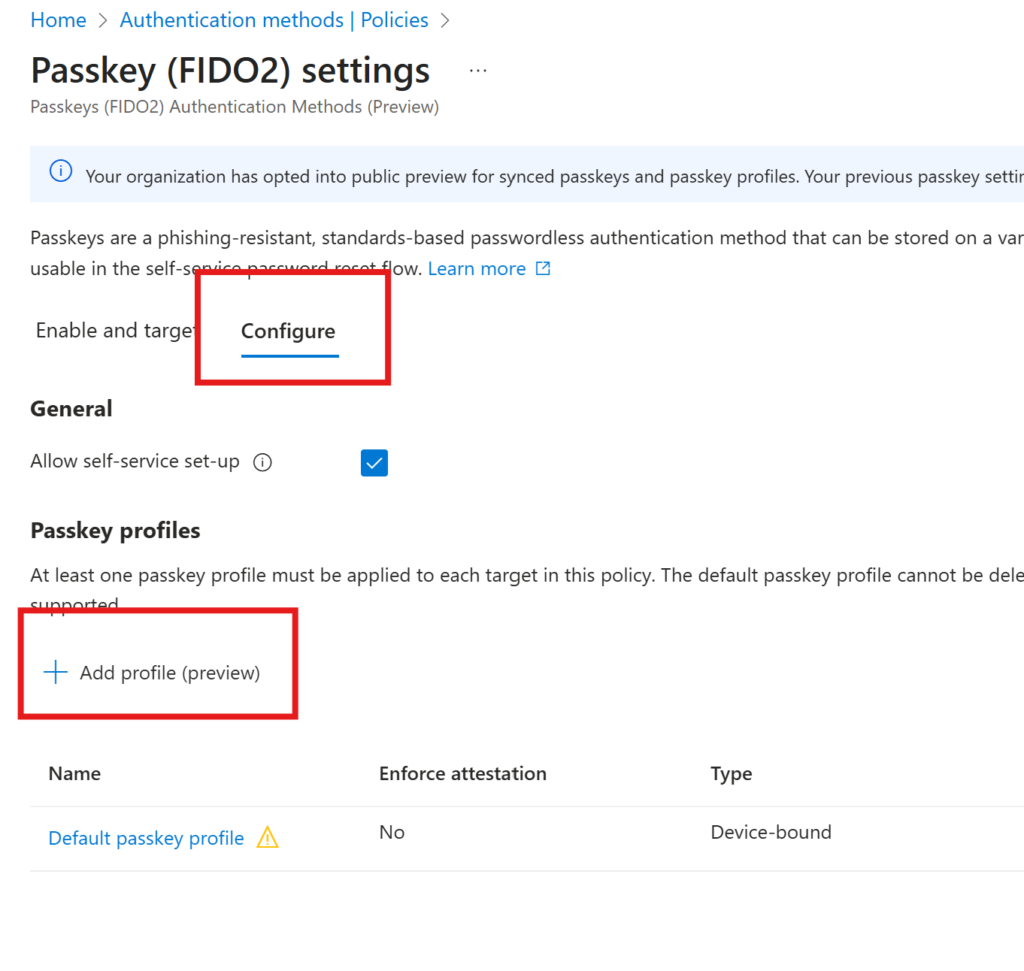1024x971 pixels.
Task: Click info icon beside Allow self-service set-up
Action: coord(263,463)
